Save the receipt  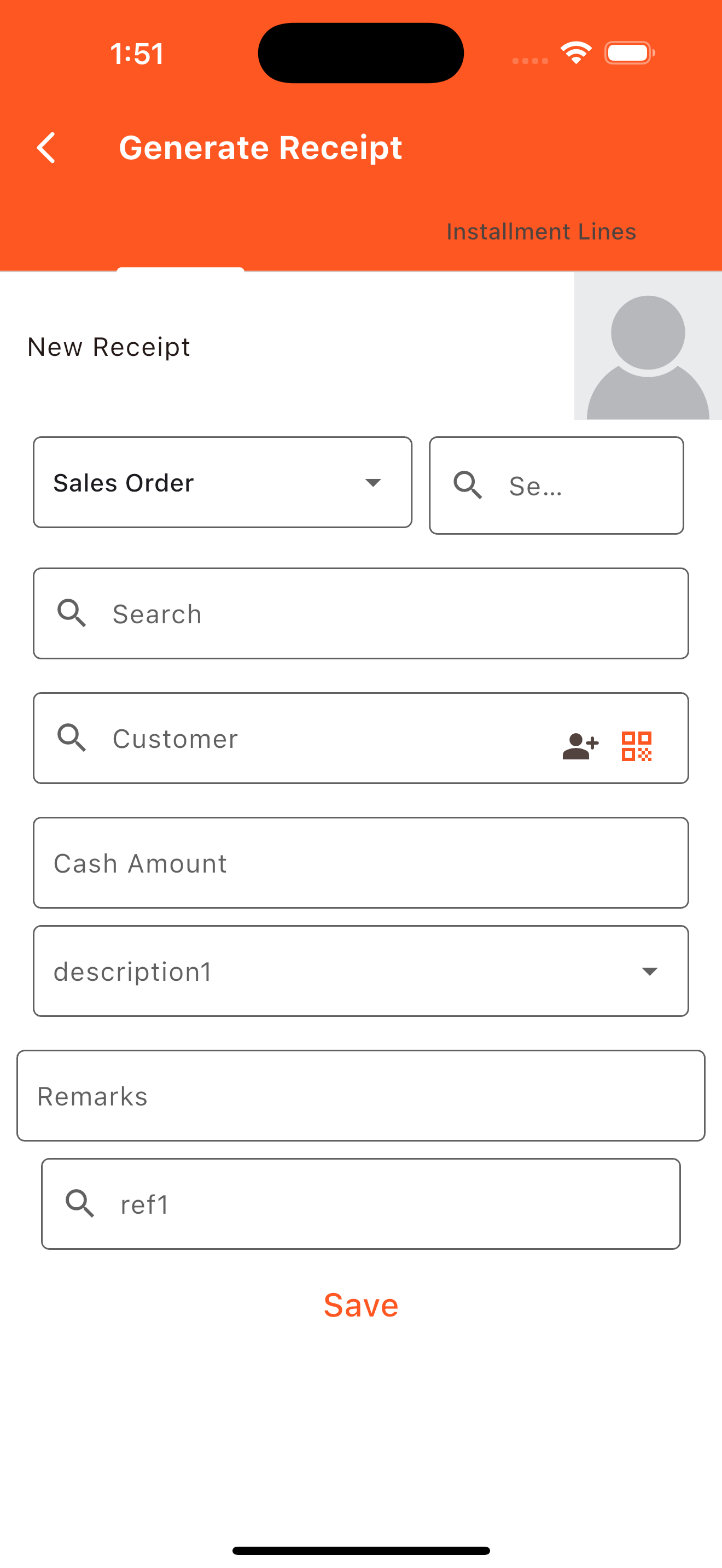click(361, 1304)
